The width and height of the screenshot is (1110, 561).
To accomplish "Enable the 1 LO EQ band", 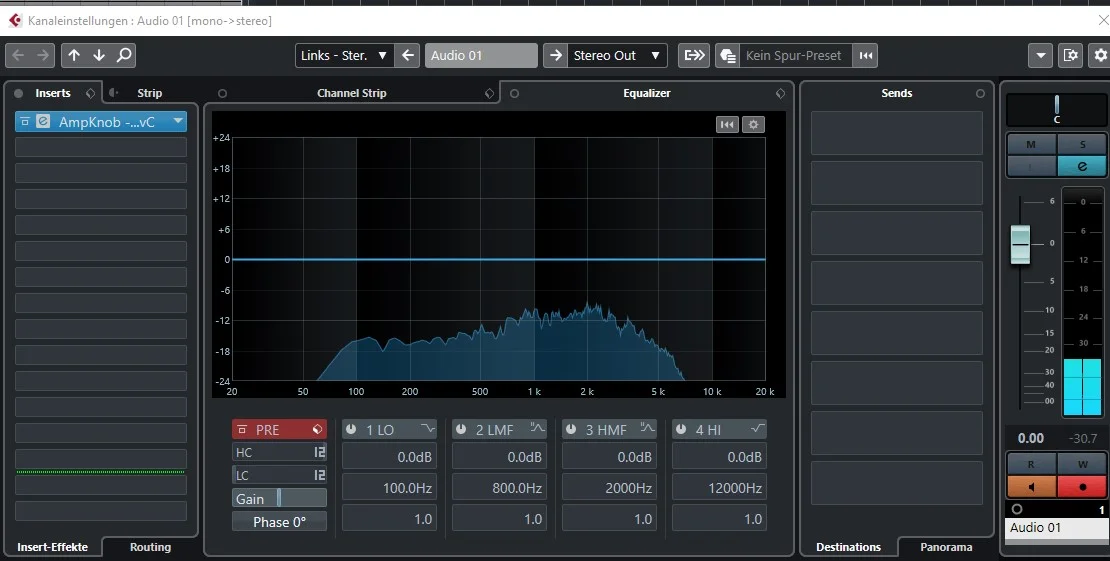I will point(351,429).
